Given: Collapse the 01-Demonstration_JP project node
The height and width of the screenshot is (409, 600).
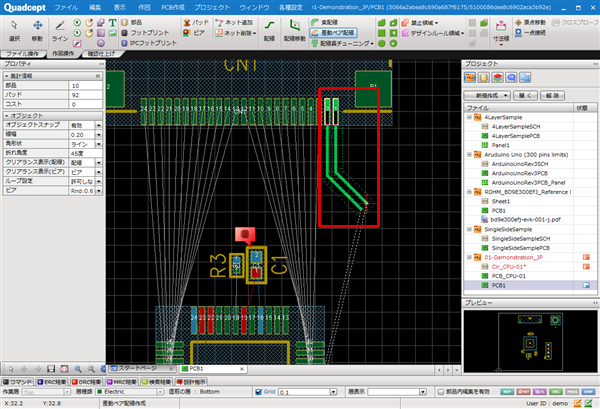Looking at the screenshot, I should pos(469,257).
